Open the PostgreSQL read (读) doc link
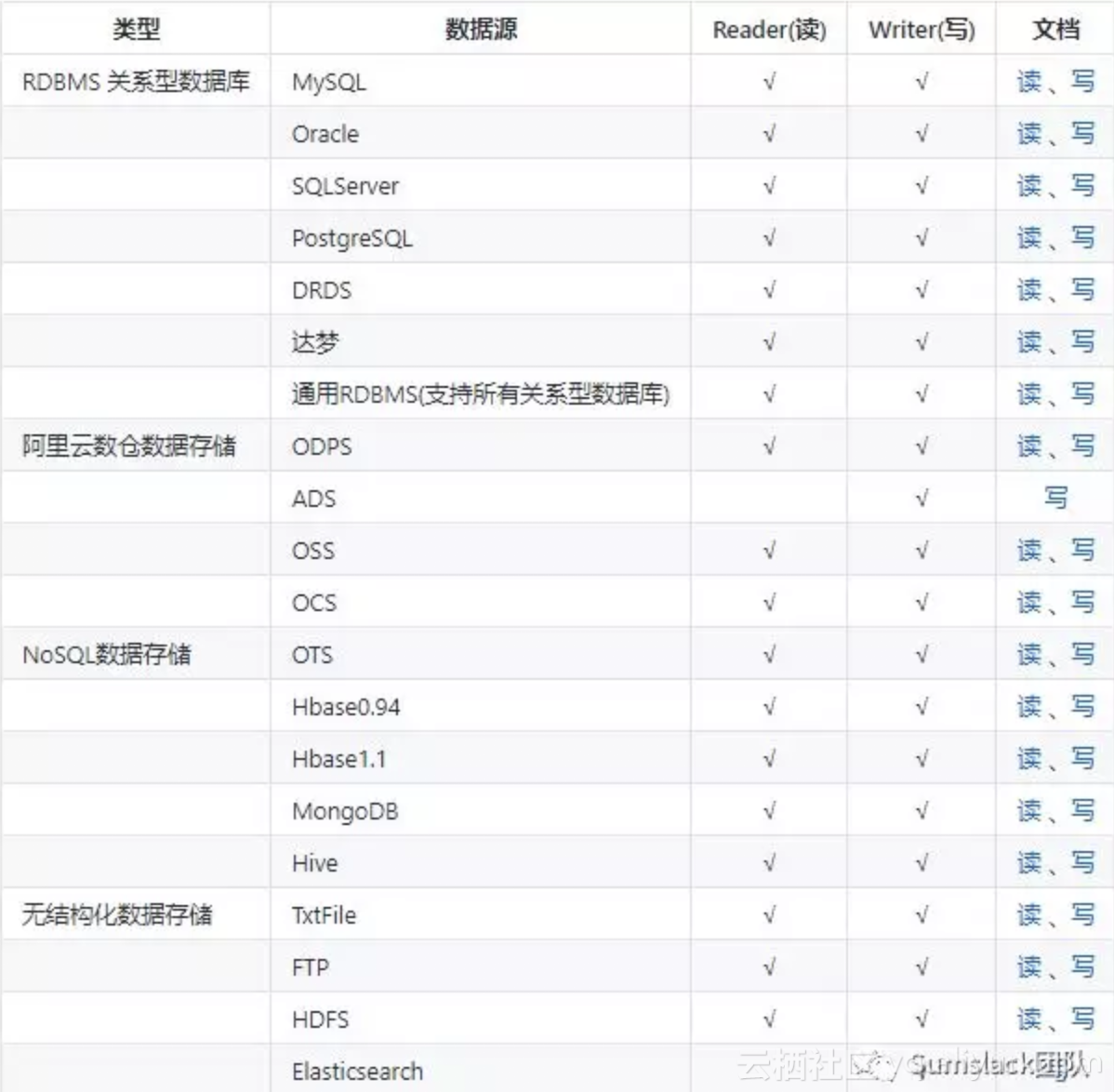1114x1092 pixels. [x=1029, y=238]
